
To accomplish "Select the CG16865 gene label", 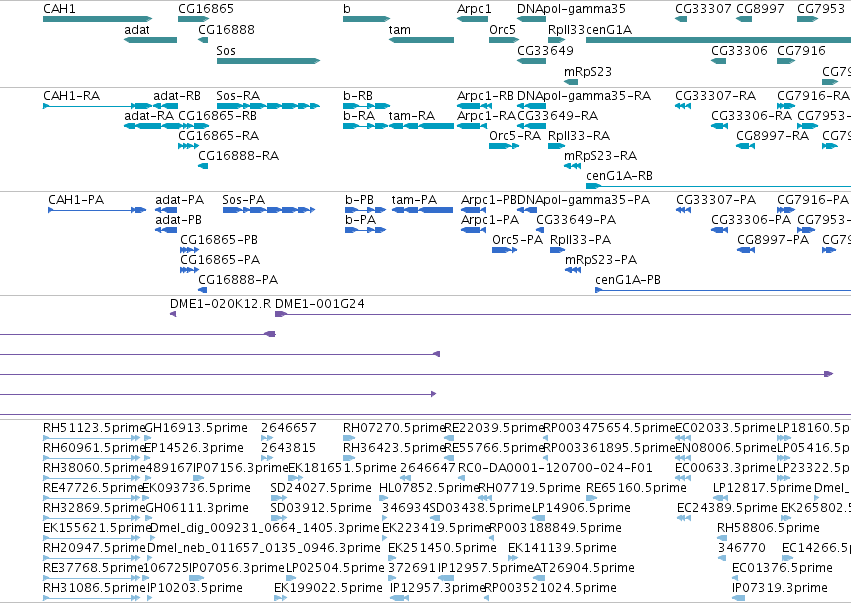I will click(x=206, y=9).
